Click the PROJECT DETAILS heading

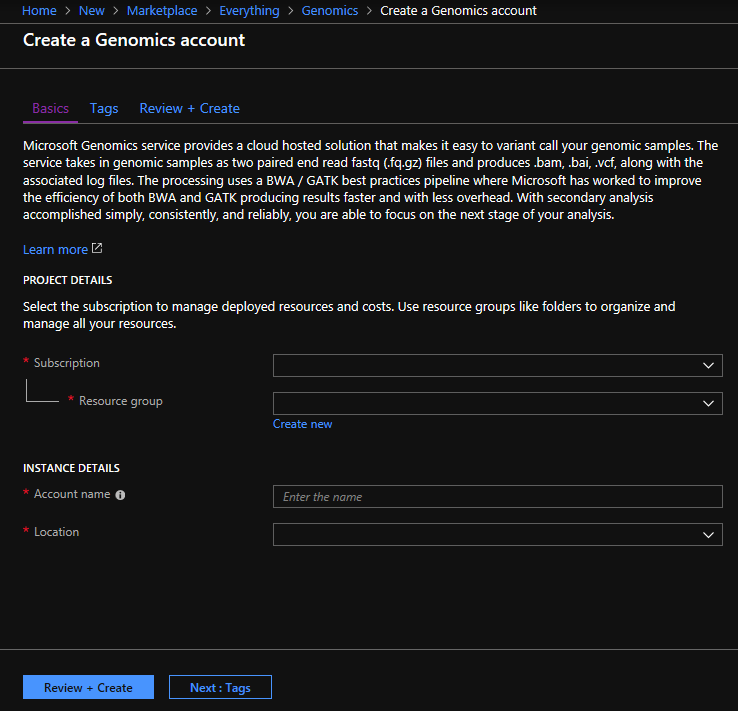click(67, 280)
